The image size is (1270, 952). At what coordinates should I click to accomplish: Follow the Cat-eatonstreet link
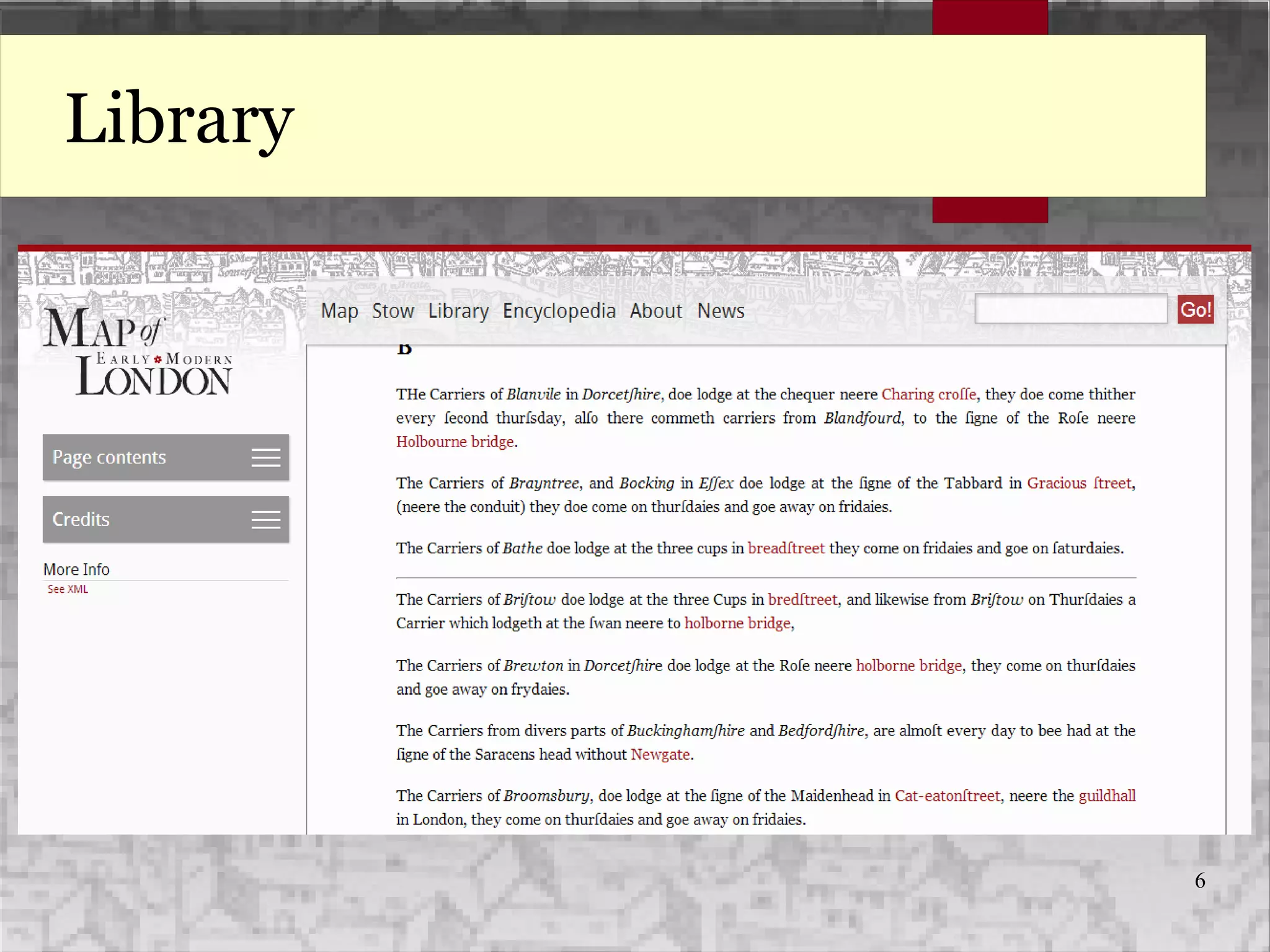[x=947, y=796]
